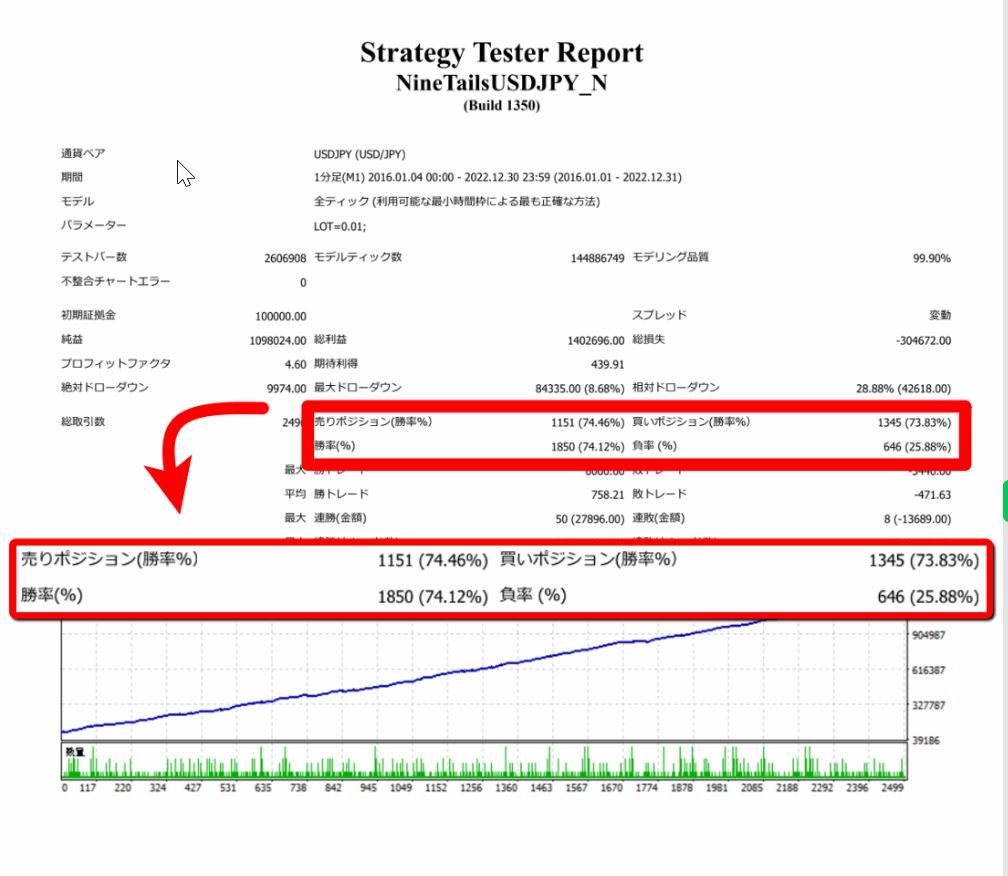
Task: Select the 1098024.00 net profit value
Action: (278, 341)
